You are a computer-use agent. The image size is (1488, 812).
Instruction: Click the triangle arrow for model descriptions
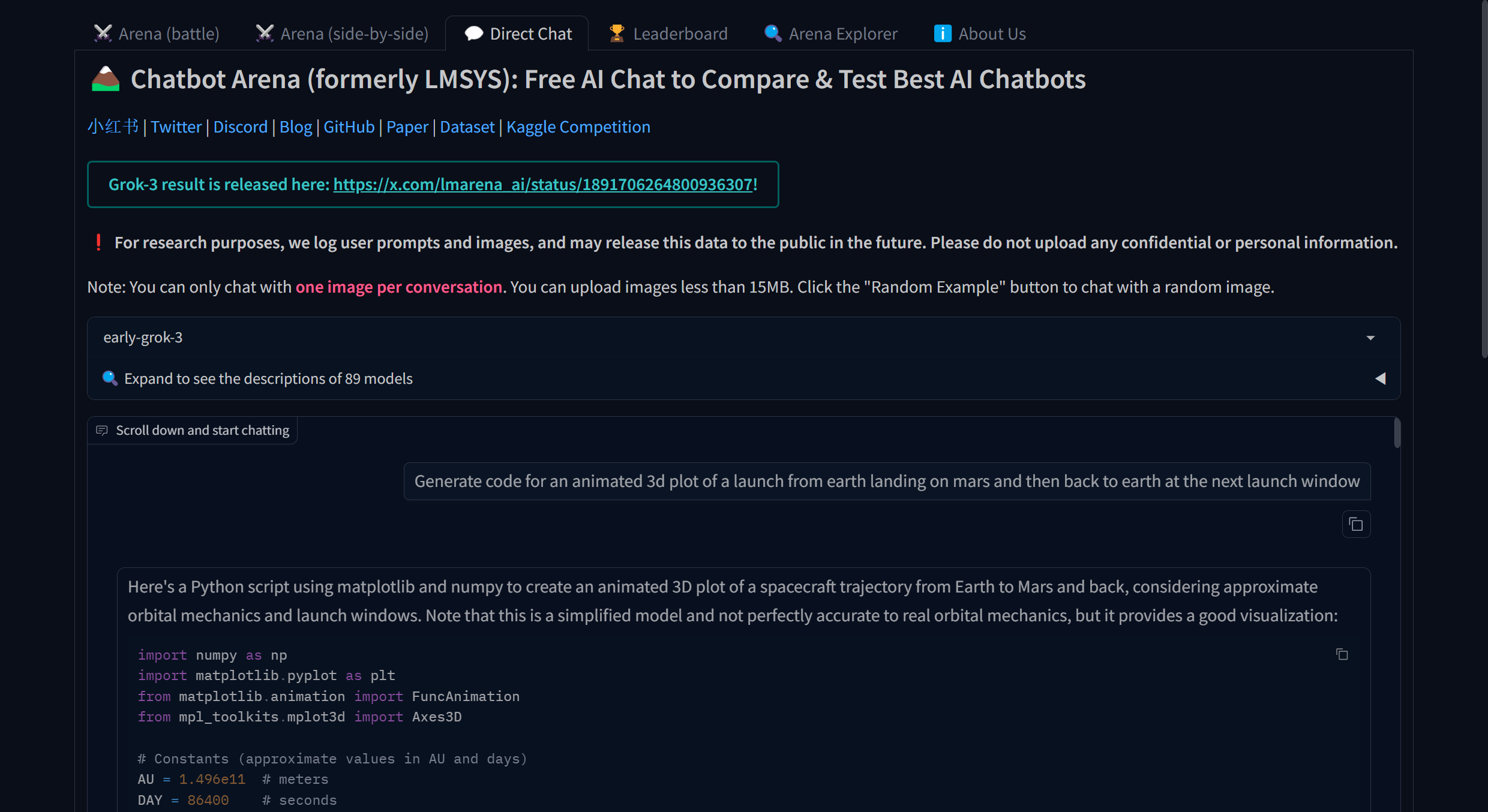pyautogui.click(x=1380, y=378)
